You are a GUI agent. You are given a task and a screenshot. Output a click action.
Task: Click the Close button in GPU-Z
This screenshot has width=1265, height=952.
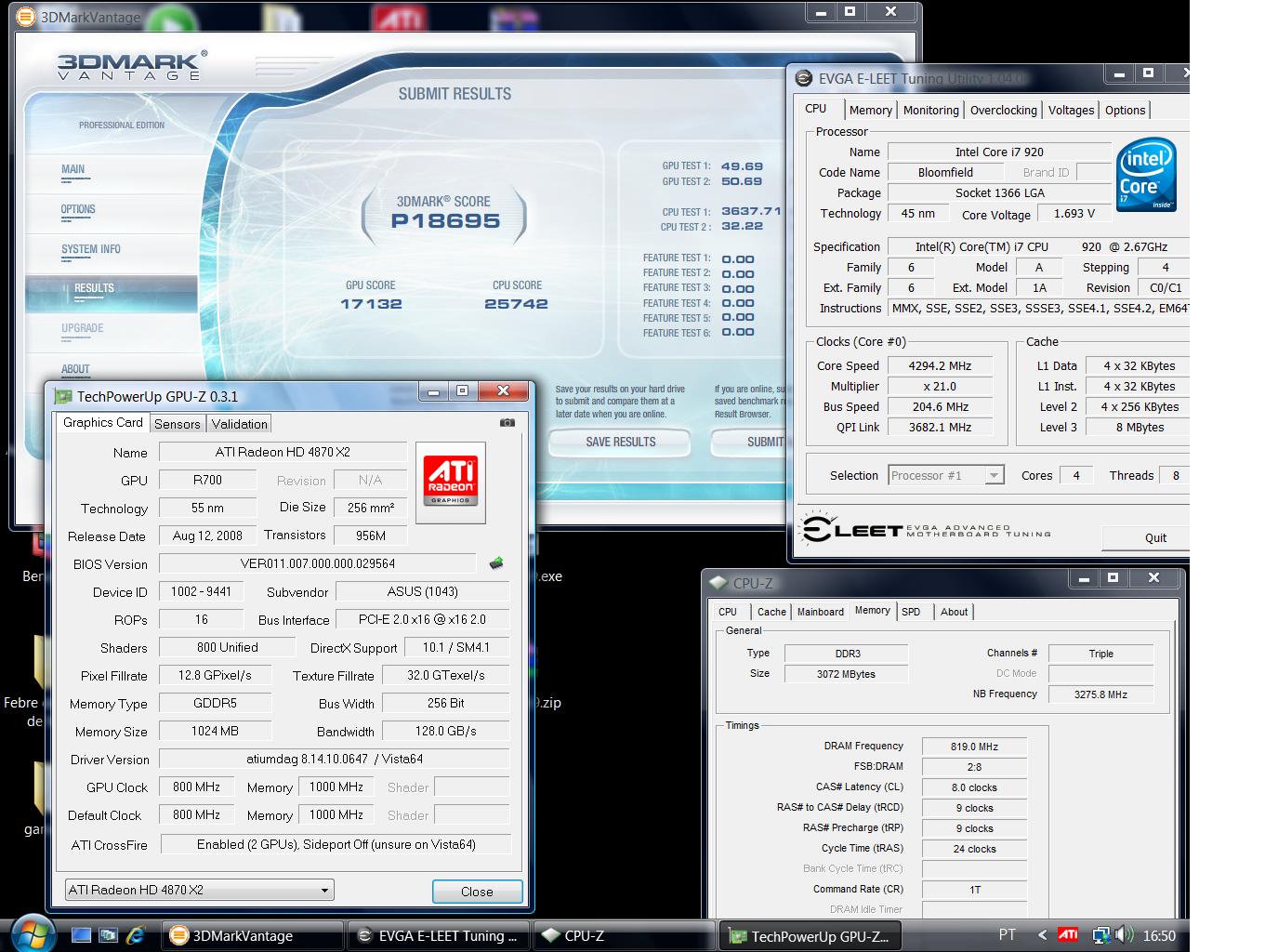(477, 892)
